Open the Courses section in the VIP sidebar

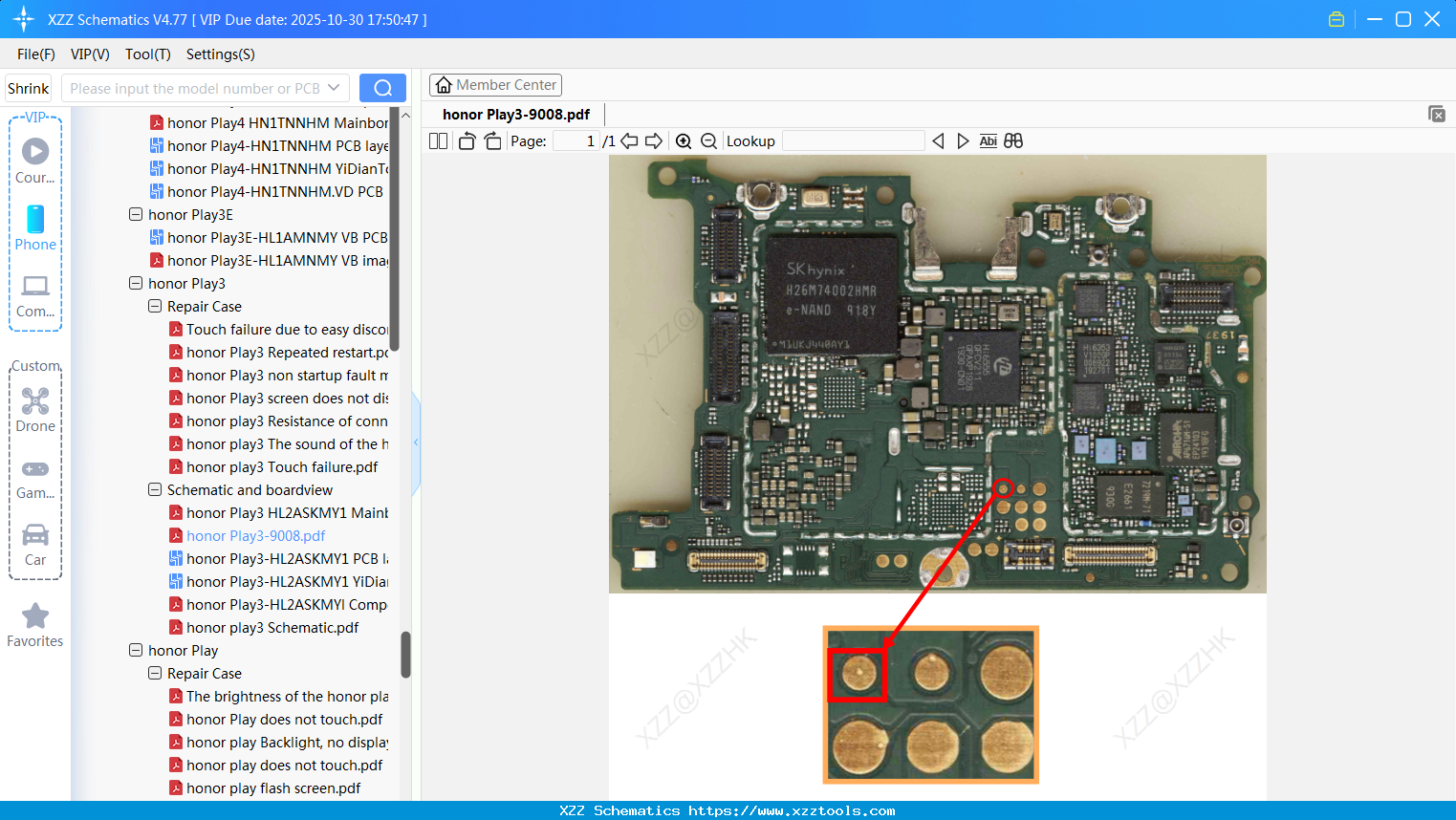click(35, 162)
